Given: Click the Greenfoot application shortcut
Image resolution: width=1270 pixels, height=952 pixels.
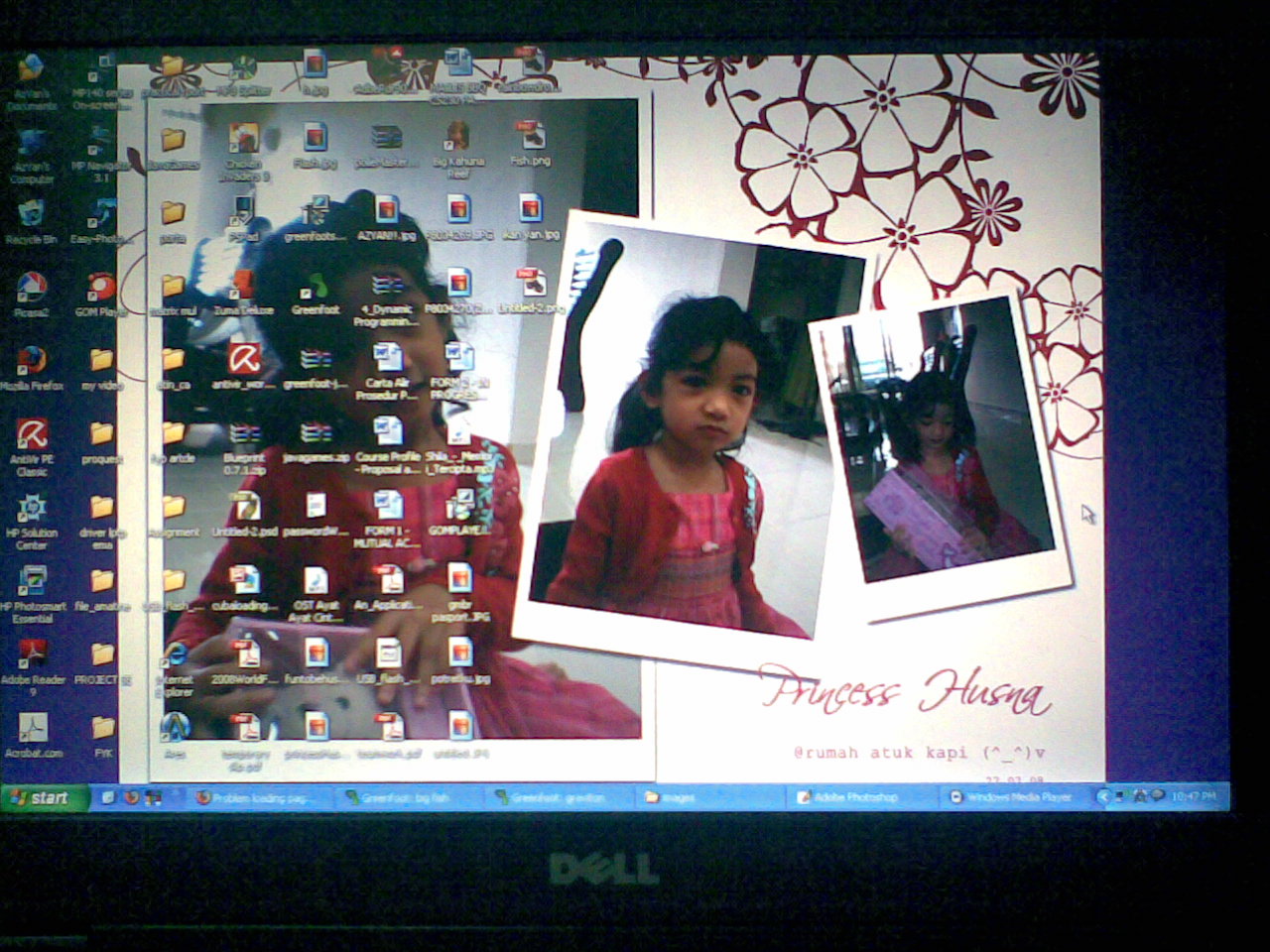Looking at the screenshot, I should pyautogui.click(x=316, y=295).
